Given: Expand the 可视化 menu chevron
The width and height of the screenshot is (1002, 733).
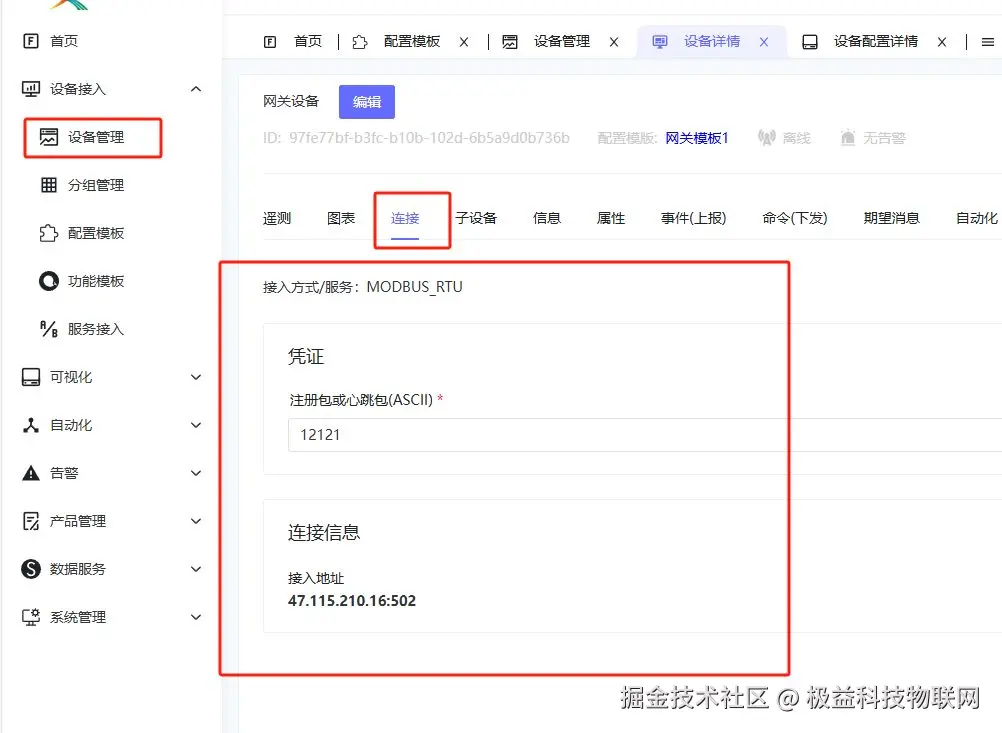Looking at the screenshot, I should tap(196, 377).
